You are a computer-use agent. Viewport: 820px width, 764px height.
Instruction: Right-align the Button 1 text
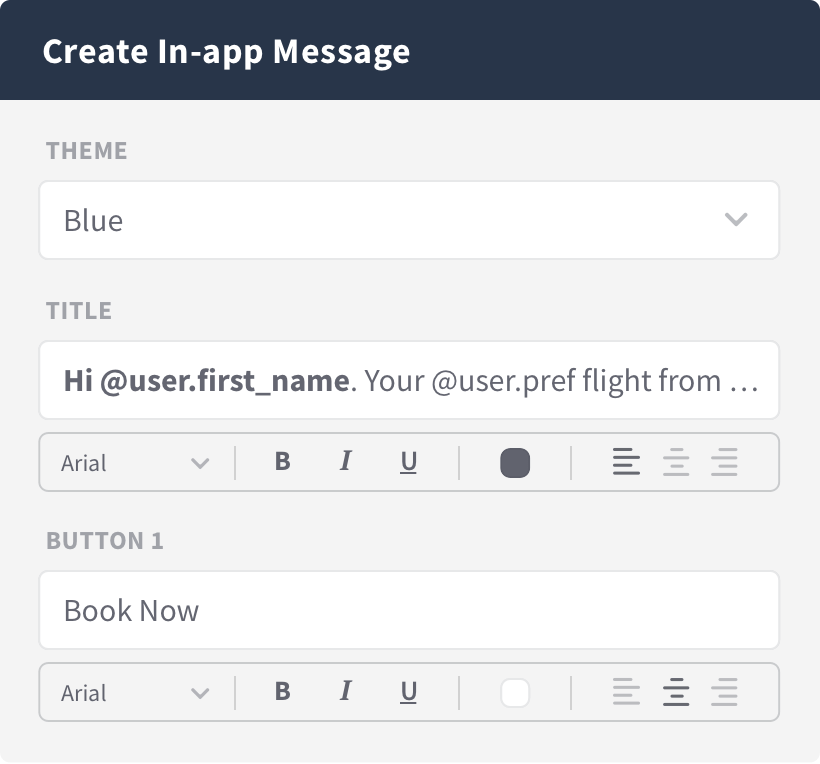click(x=724, y=692)
